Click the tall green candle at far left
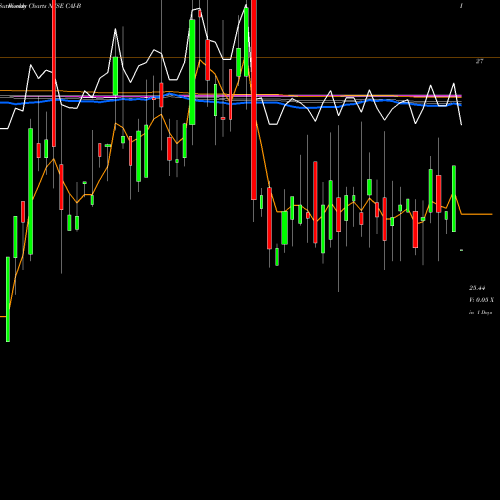 [8, 299]
